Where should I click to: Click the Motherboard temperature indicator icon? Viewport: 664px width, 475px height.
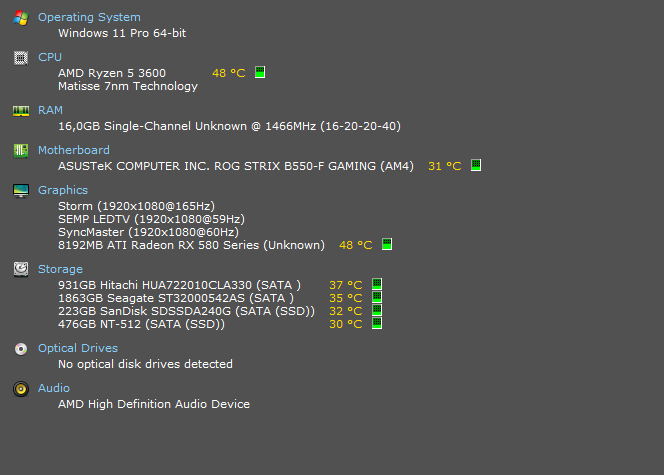476,165
